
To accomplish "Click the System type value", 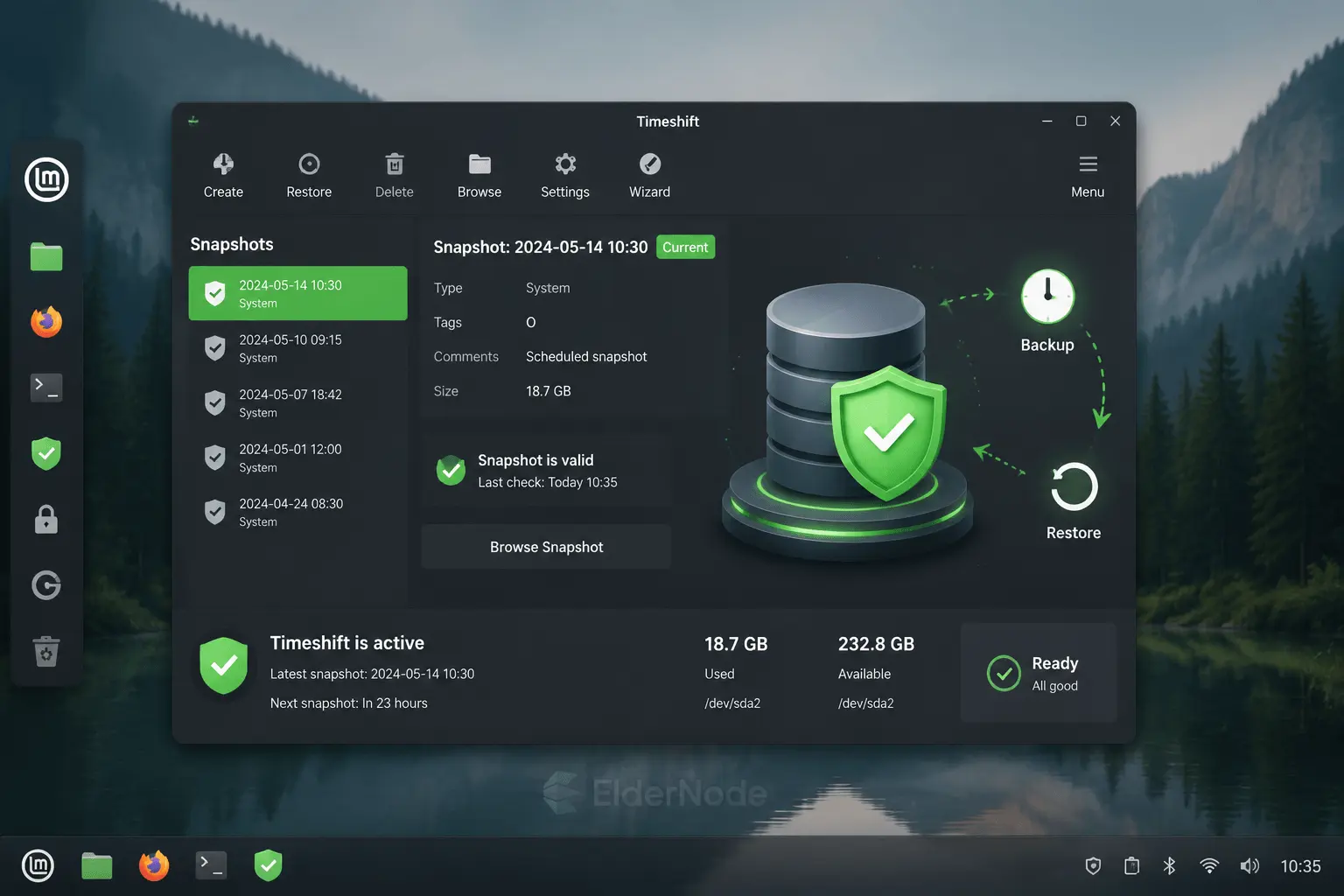I will (548, 288).
